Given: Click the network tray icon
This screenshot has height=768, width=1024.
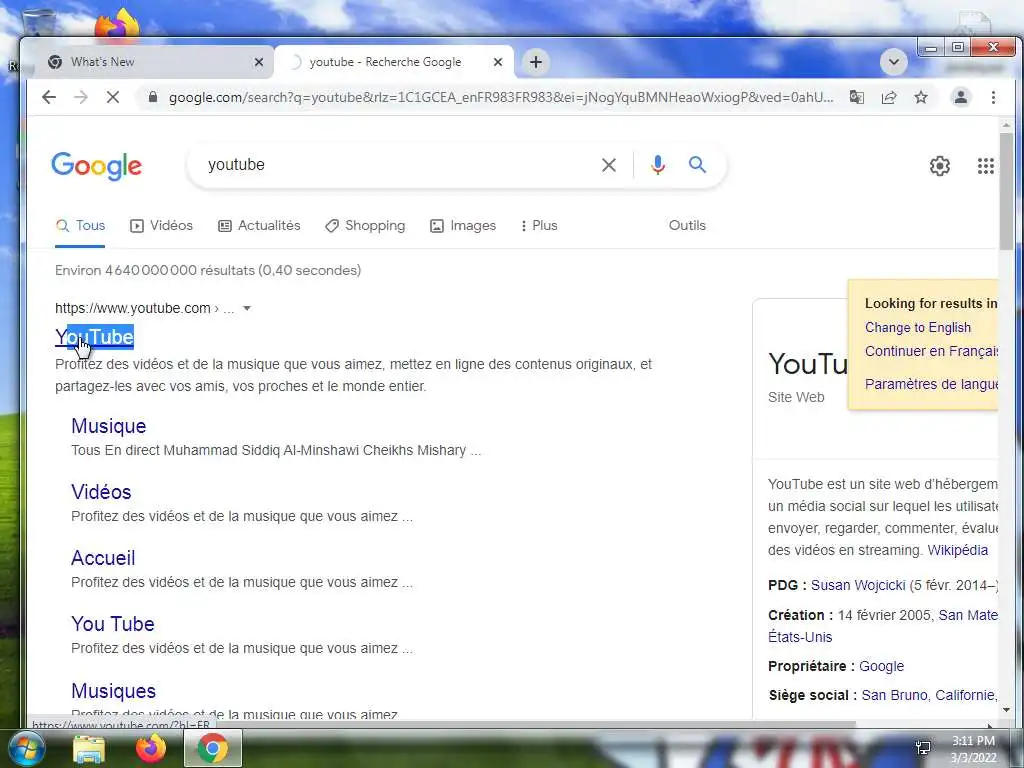Looking at the screenshot, I should click(x=923, y=748).
